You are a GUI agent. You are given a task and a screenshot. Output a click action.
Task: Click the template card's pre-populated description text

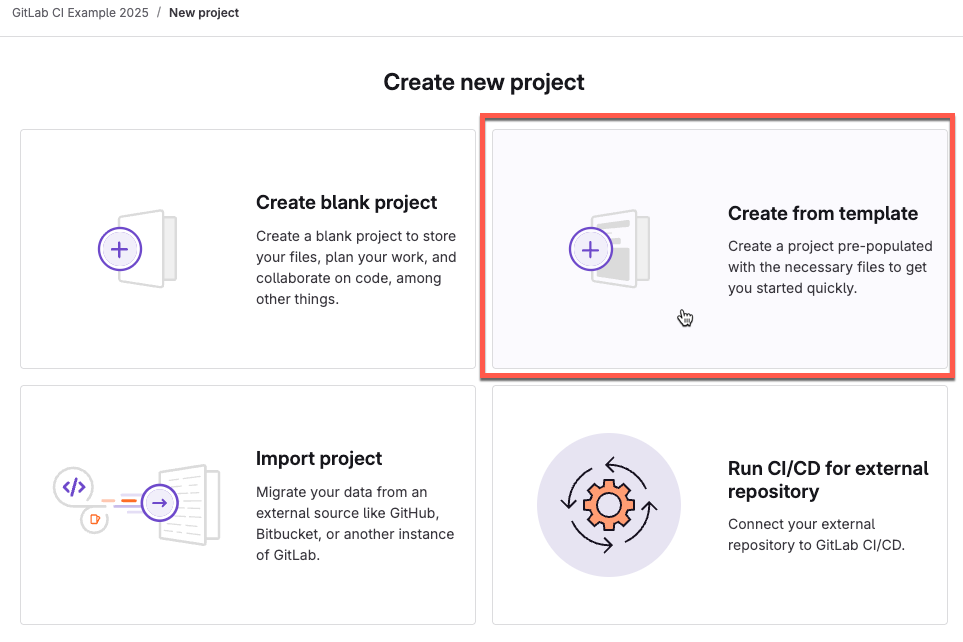(830, 267)
